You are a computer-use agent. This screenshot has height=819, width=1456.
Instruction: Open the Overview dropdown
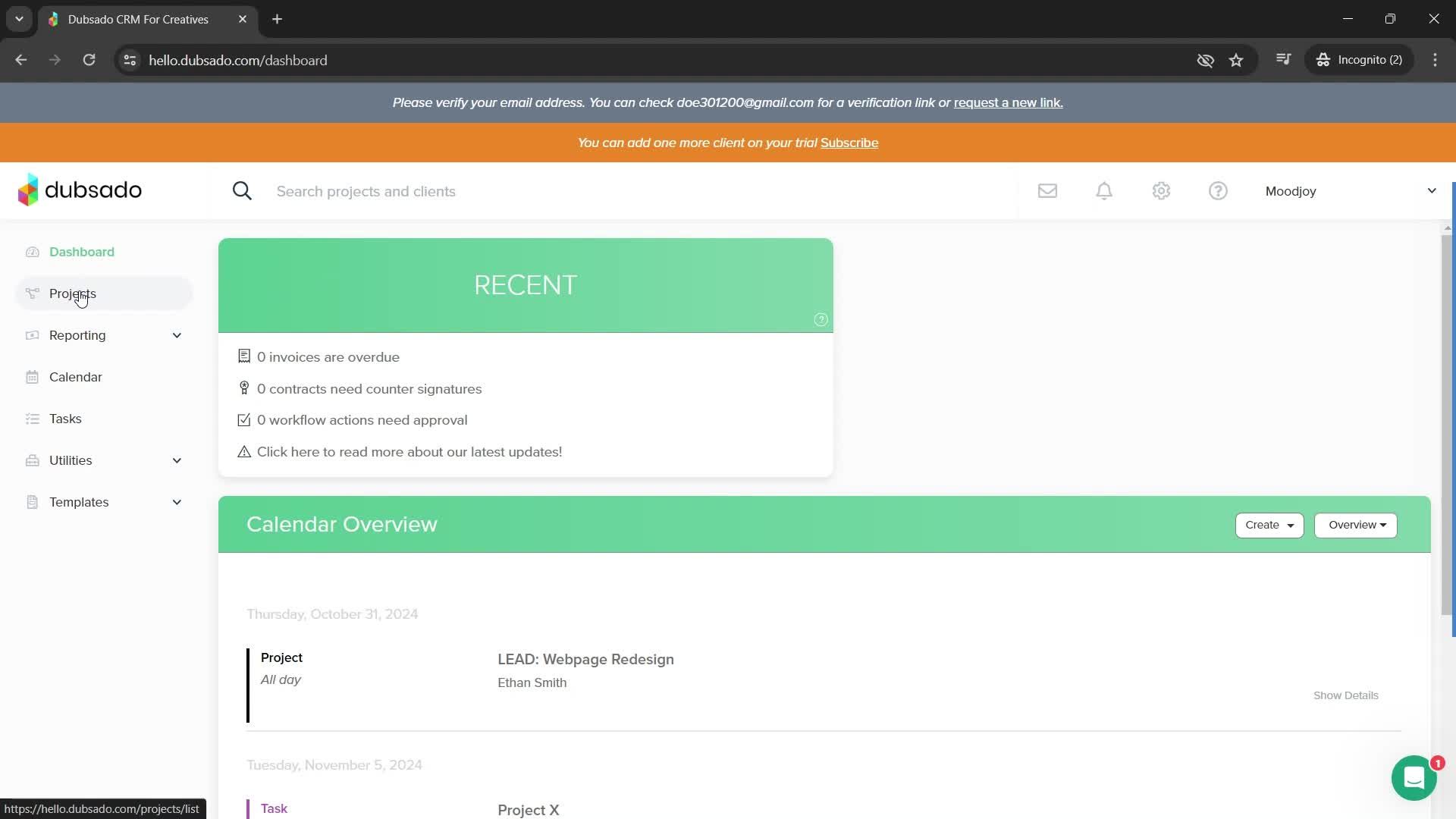tap(1355, 525)
